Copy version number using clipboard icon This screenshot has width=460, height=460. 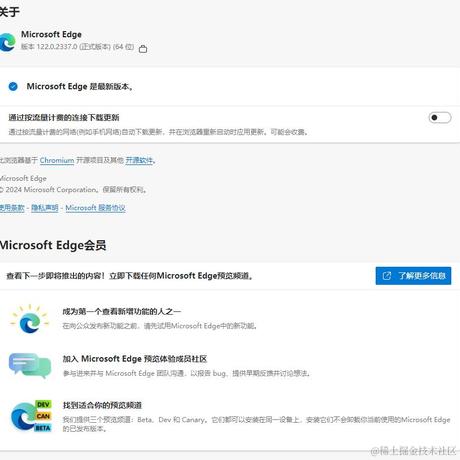point(143,49)
